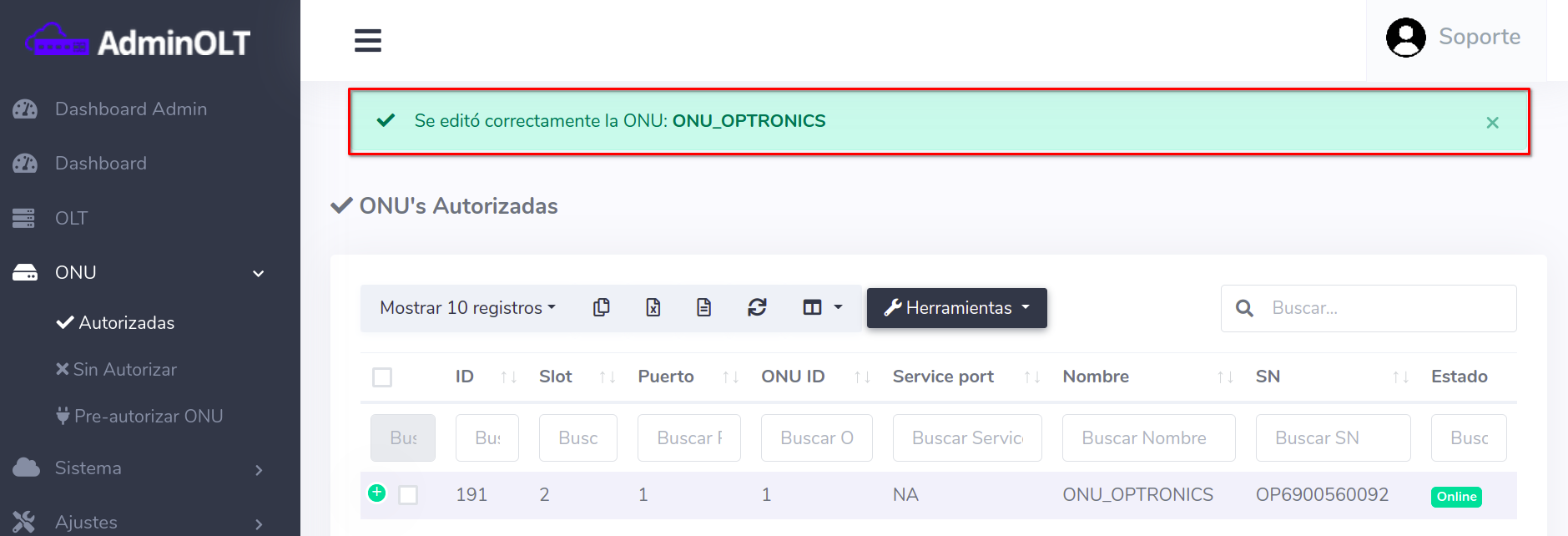This screenshot has height=536, width=1568.
Task: Open the Herramientas dropdown
Action: (956, 308)
